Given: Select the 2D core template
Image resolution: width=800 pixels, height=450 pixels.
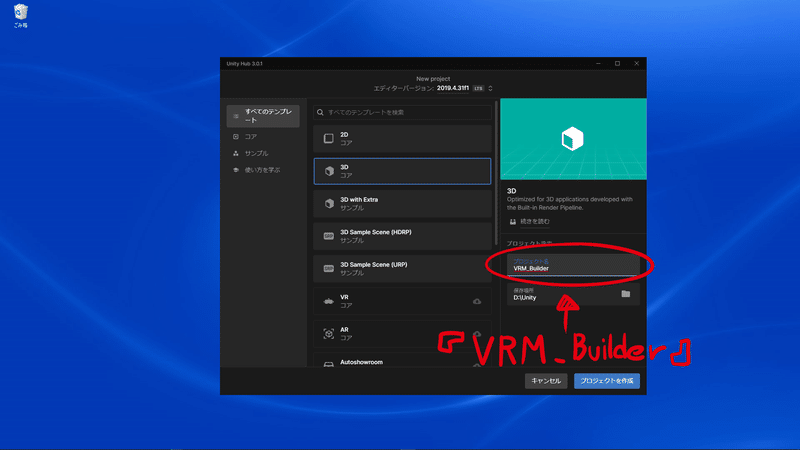Looking at the screenshot, I should (x=402, y=138).
